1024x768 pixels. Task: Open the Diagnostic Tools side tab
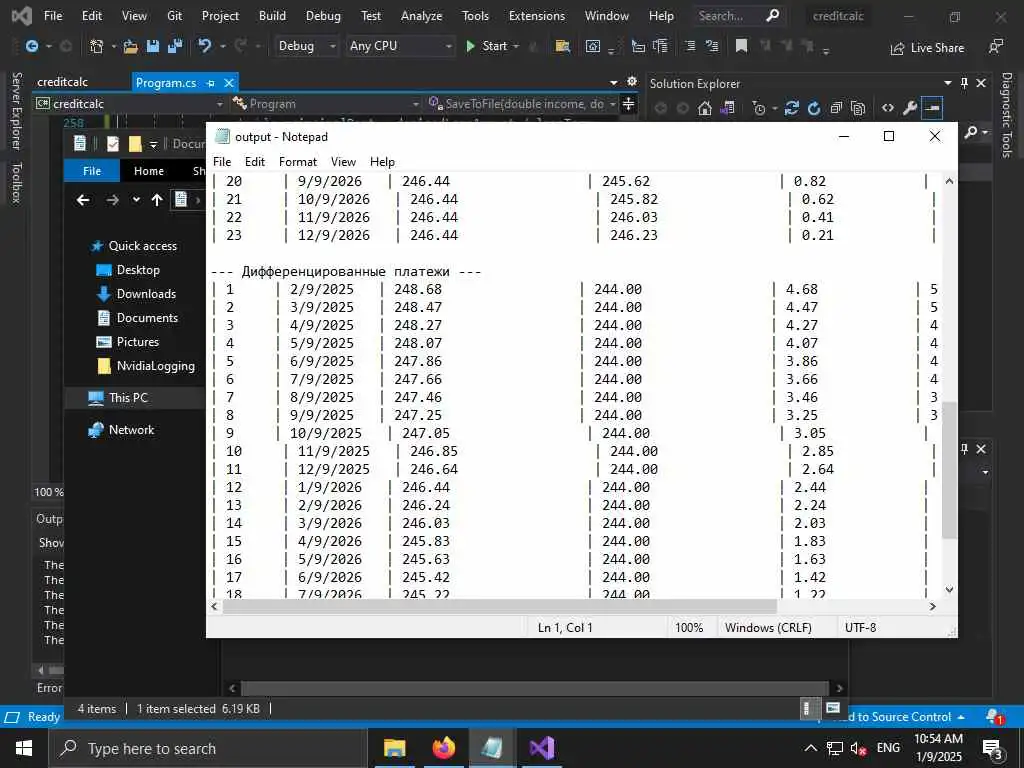pos(1006,115)
